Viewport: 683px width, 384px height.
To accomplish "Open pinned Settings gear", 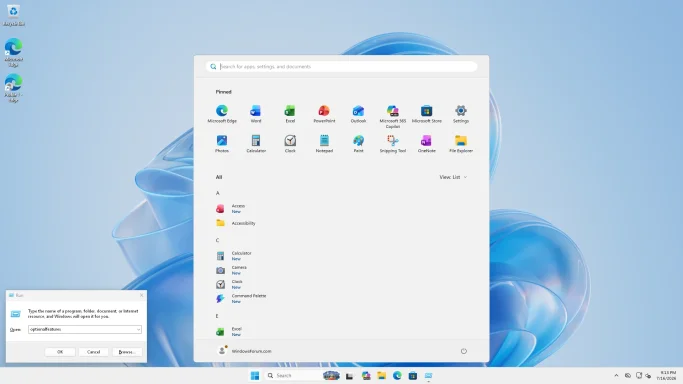I will pos(461,114).
